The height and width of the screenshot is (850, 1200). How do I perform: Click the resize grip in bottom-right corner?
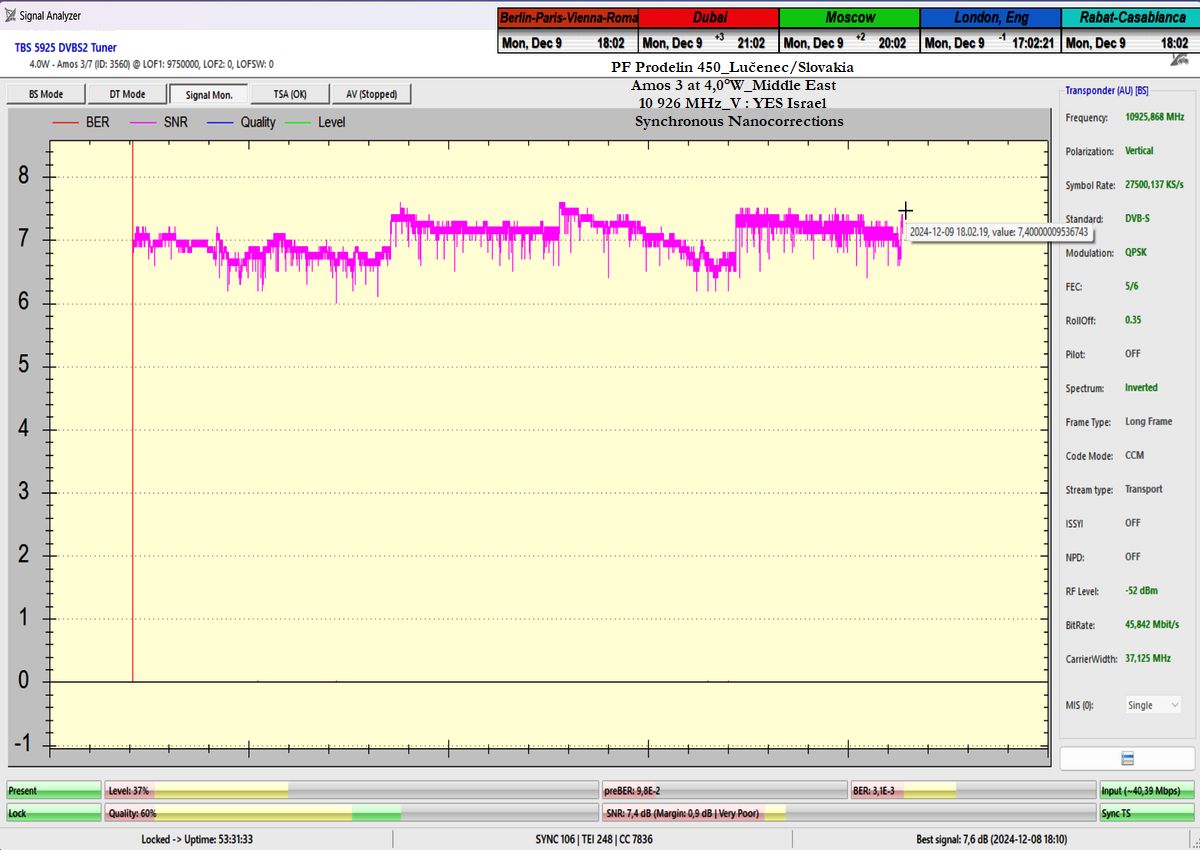[1193, 843]
